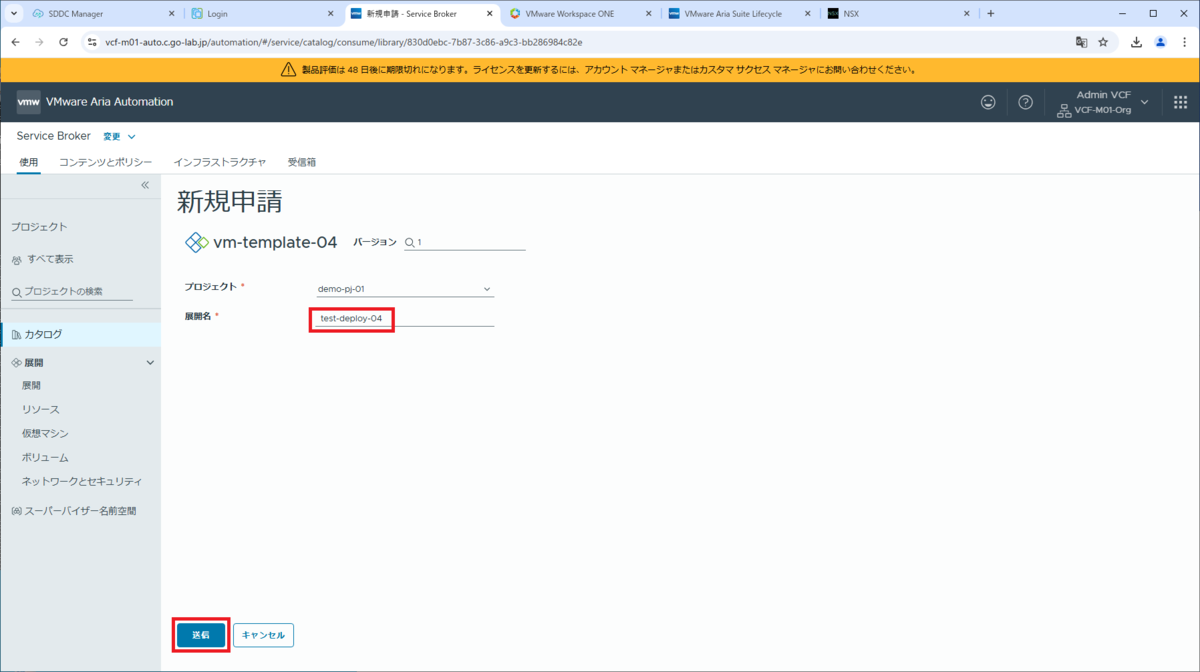Select 仮想マシン in the sidebar

(x=45, y=433)
